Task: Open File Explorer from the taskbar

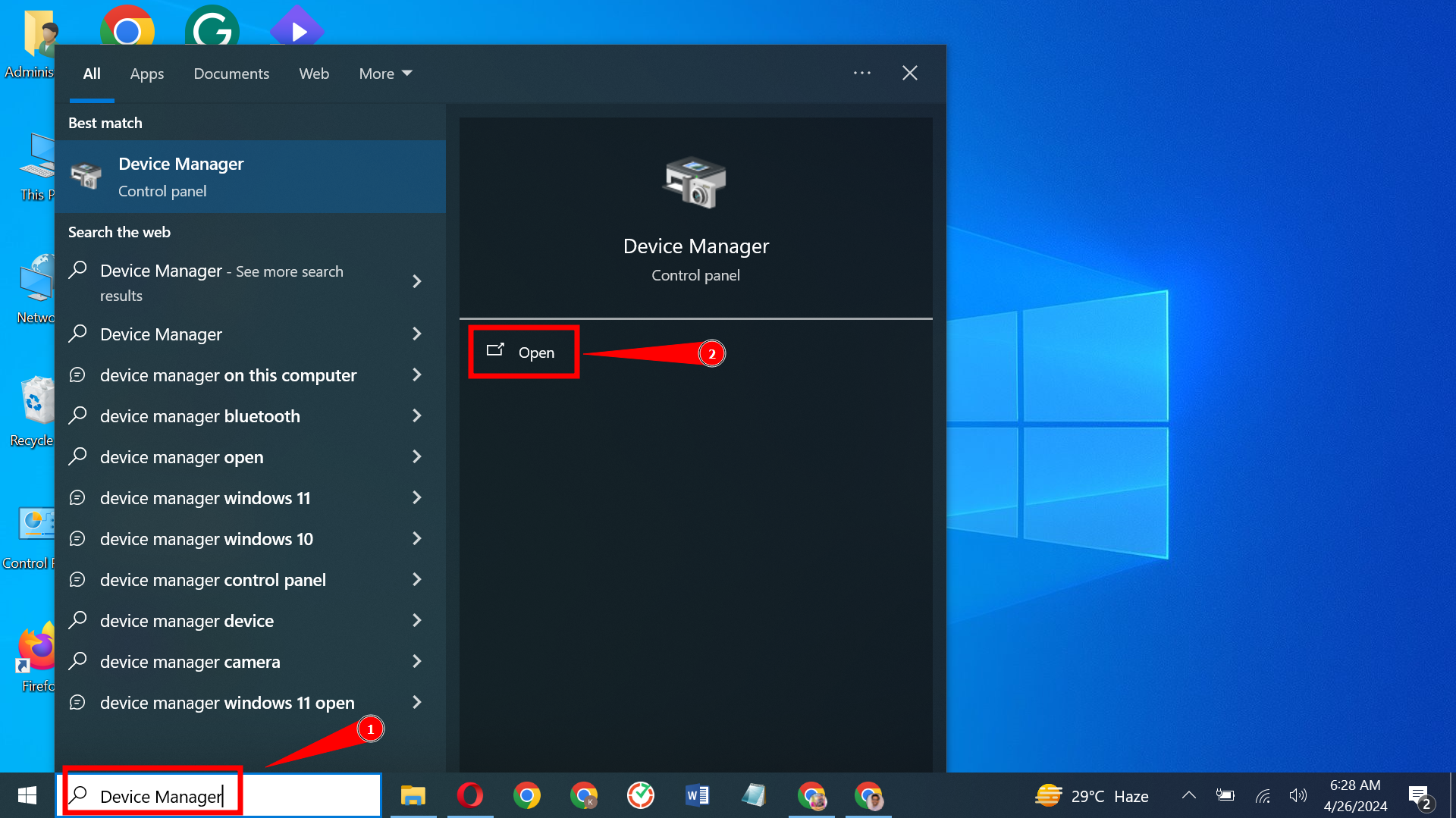Action: 413,795
